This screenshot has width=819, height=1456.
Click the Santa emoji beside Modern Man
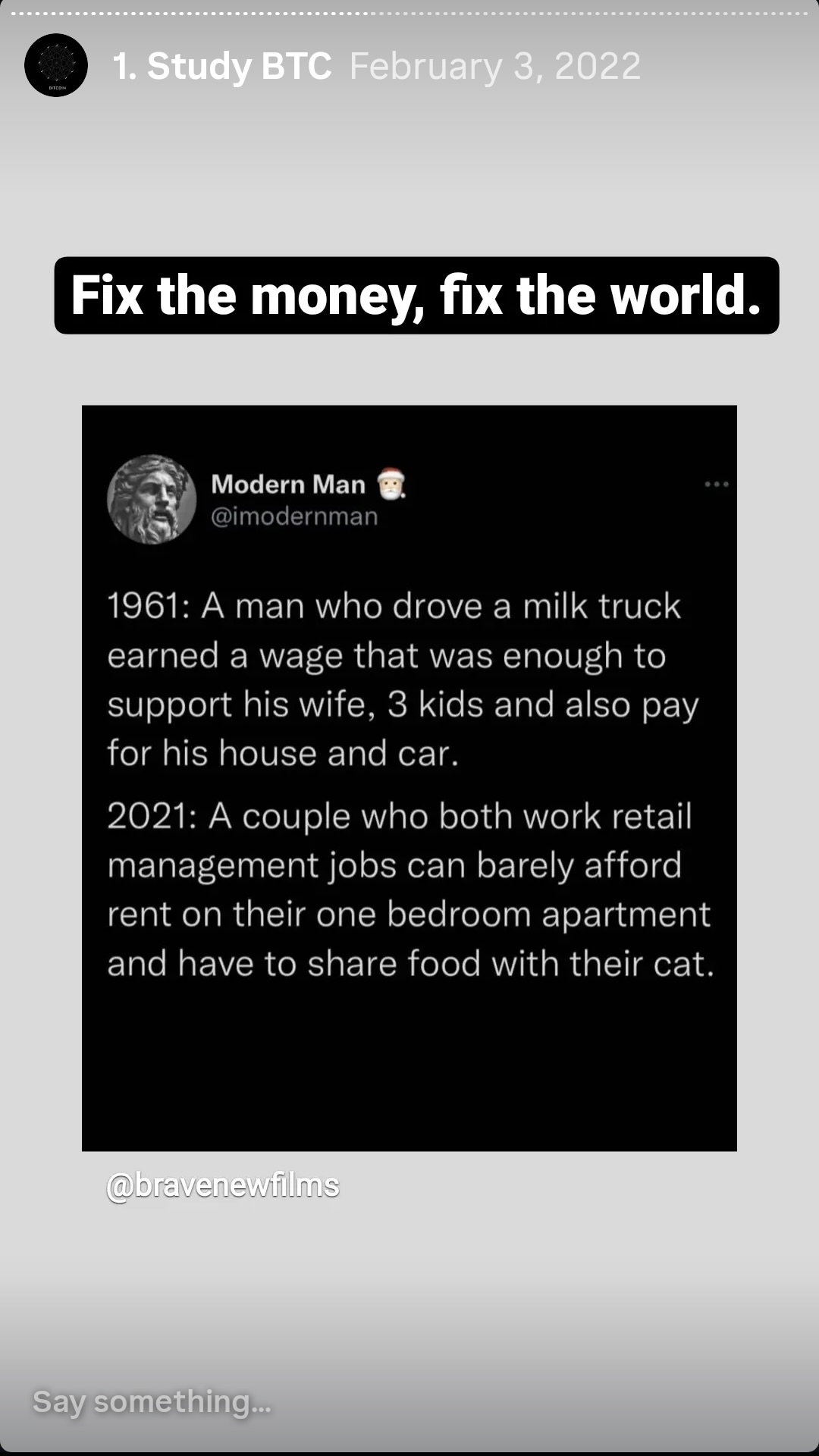(391, 484)
